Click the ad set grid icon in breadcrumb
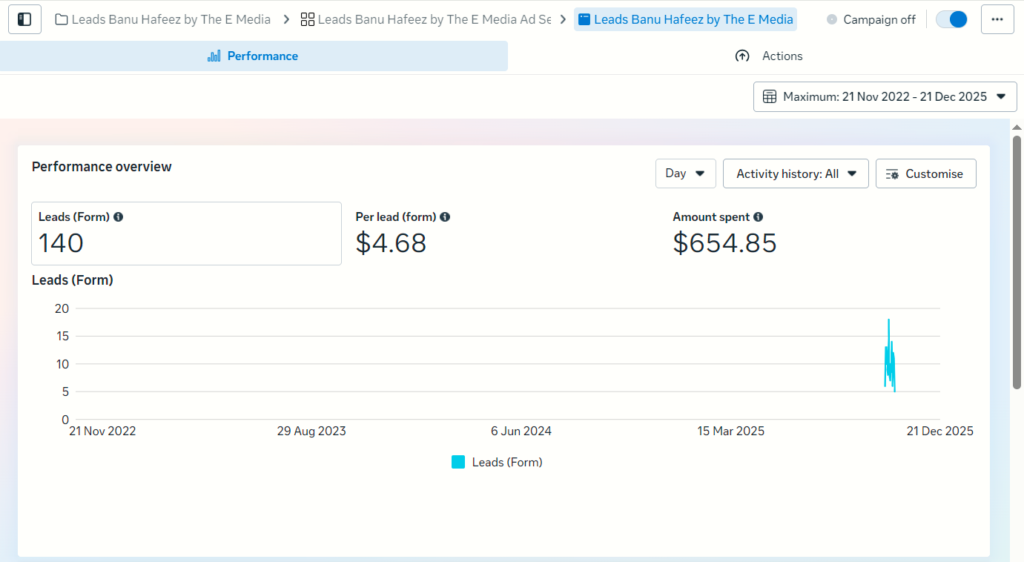The width and height of the screenshot is (1024, 562). tap(308, 20)
